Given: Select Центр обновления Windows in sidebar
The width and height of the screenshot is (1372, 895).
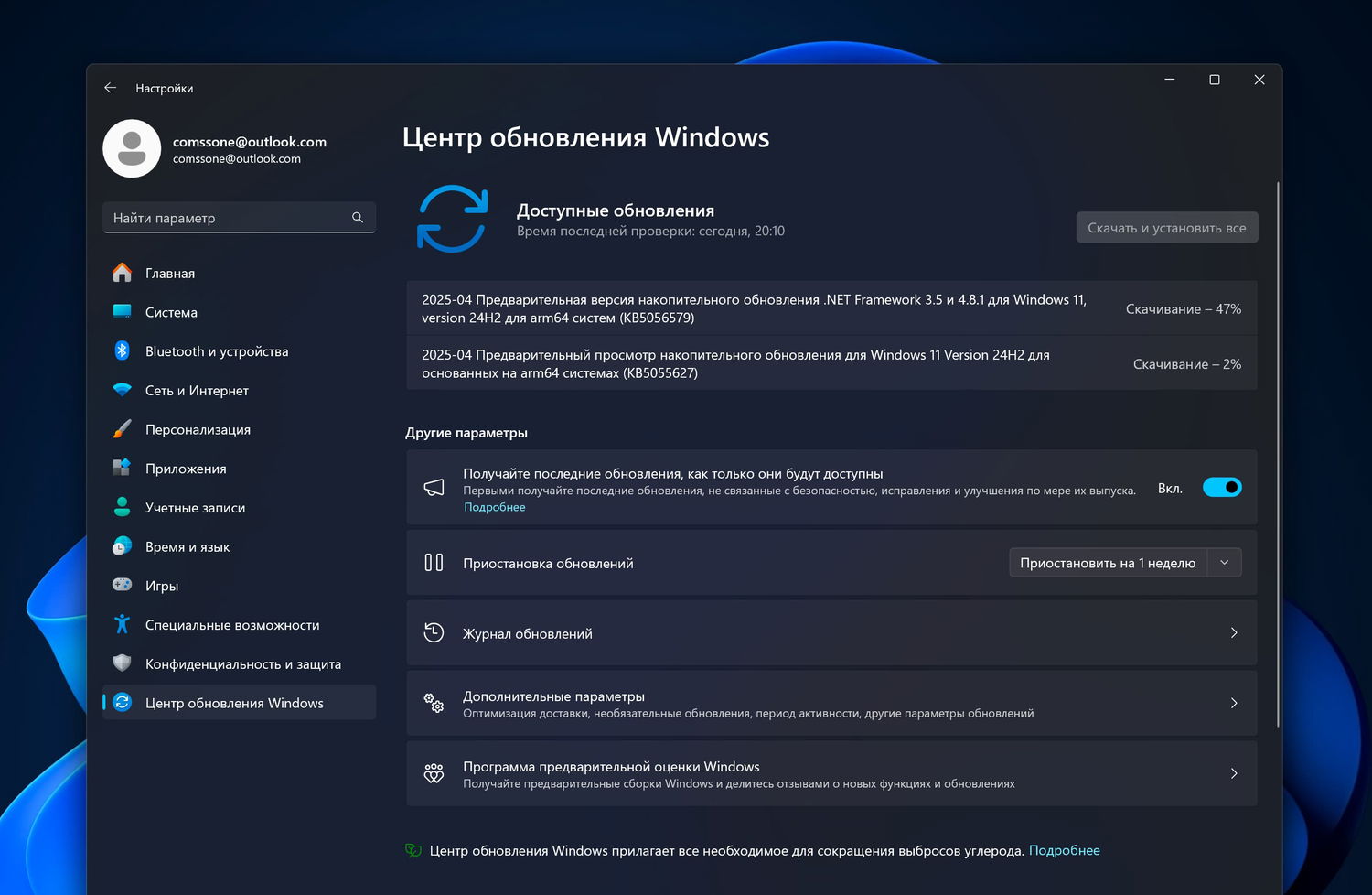Looking at the screenshot, I should coord(240,703).
